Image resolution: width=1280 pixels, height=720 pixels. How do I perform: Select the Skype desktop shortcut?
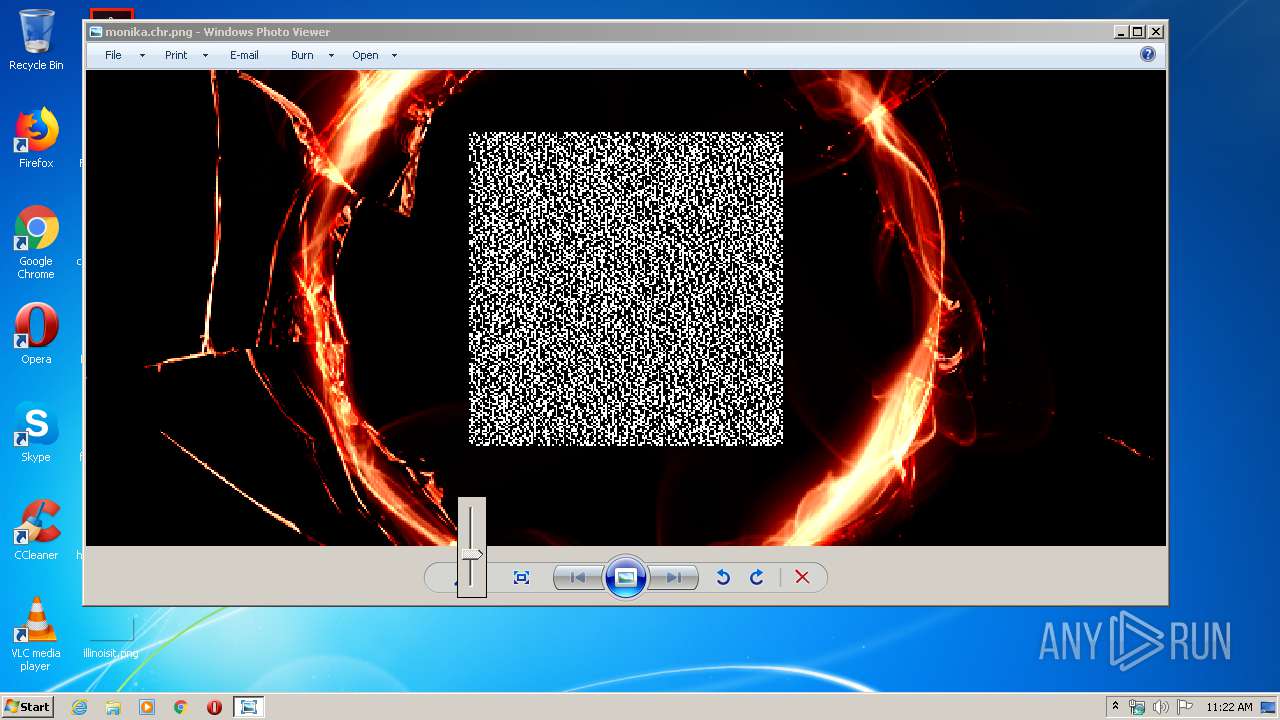coord(36,432)
